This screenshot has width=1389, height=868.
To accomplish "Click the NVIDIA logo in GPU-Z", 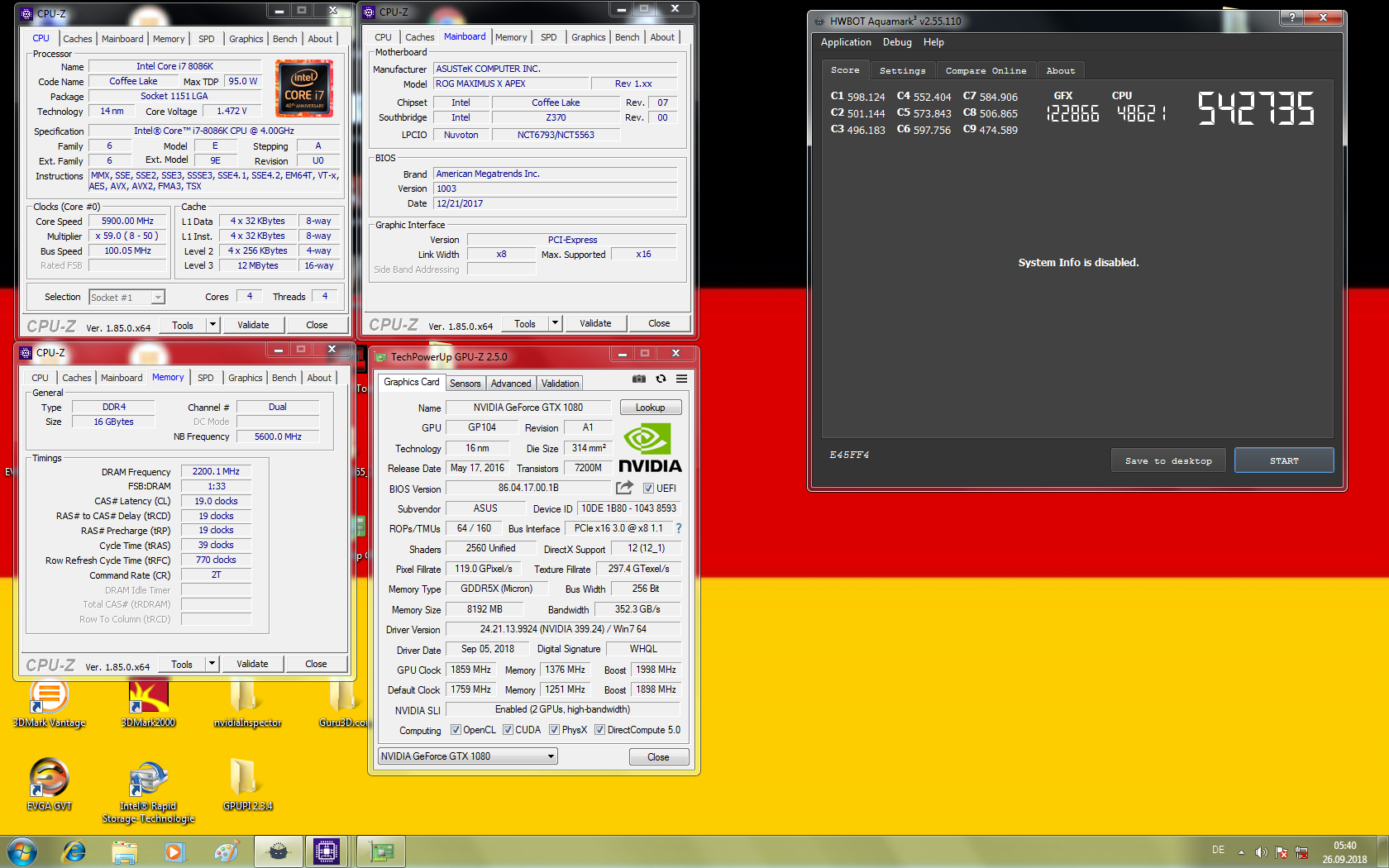I will [650, 448].
